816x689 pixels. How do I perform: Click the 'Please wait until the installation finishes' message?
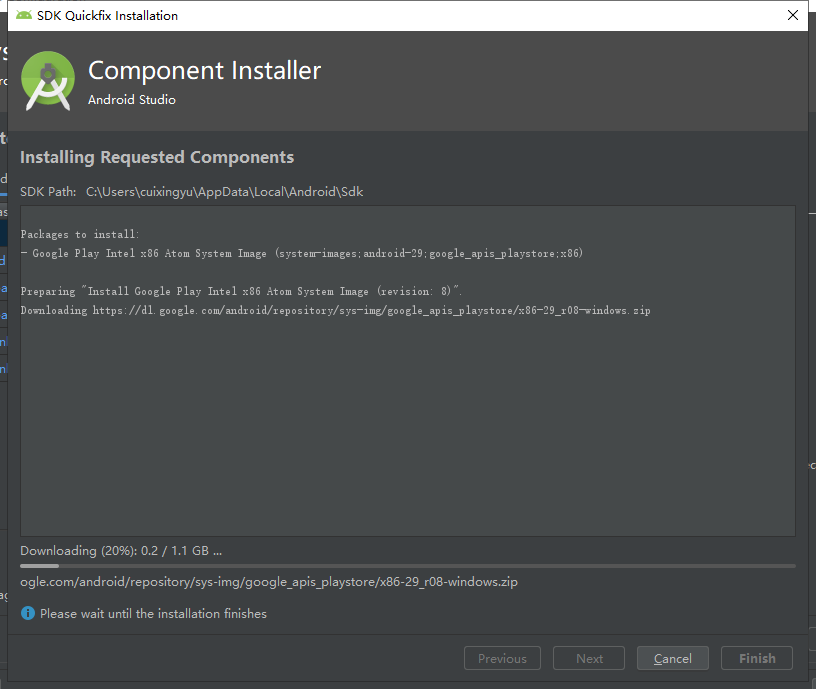(153, 613)
